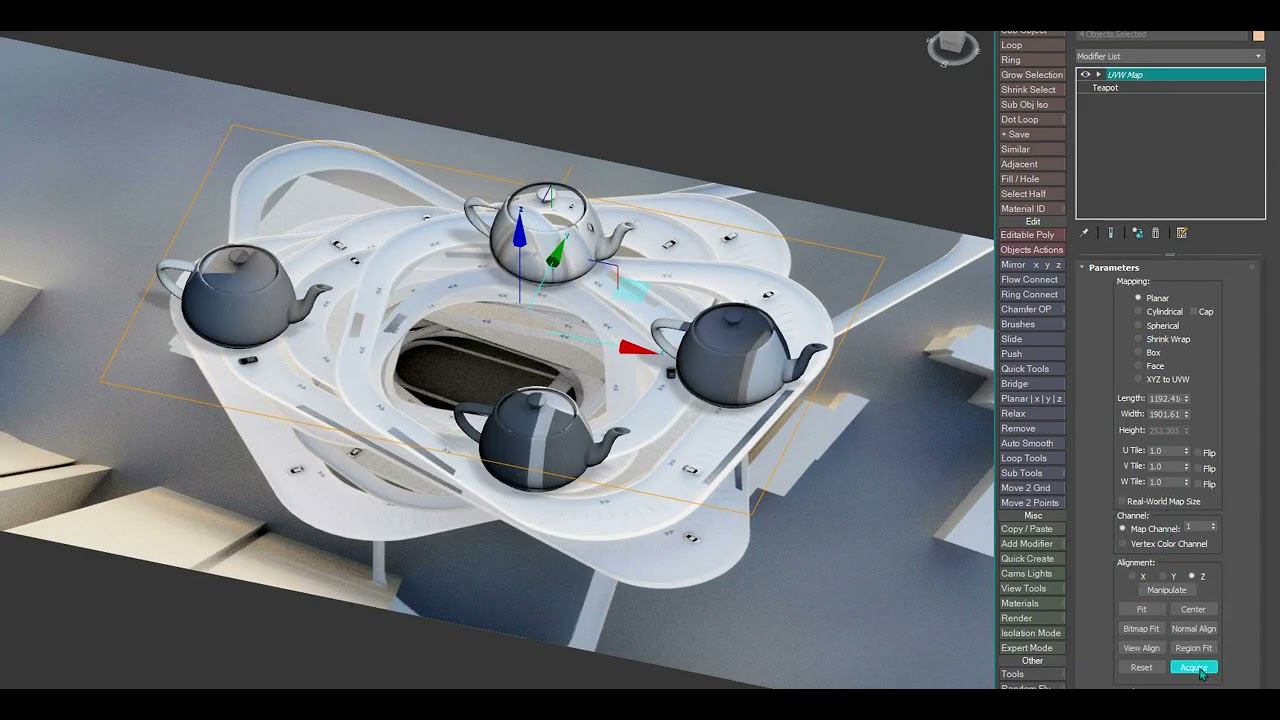Enable Real-World Map Size checkbox

(x=1121, y=501)
